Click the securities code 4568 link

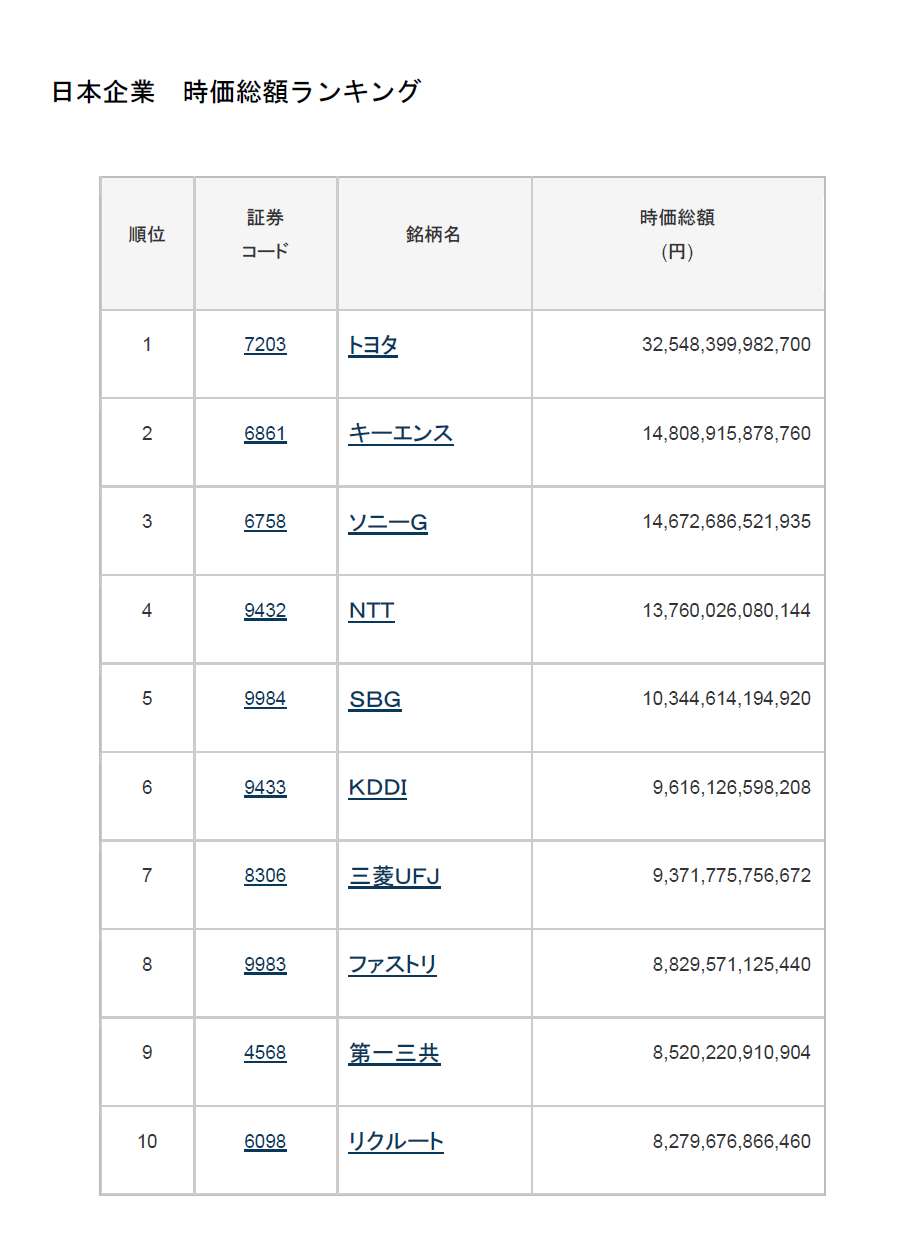click(265, 1053)
